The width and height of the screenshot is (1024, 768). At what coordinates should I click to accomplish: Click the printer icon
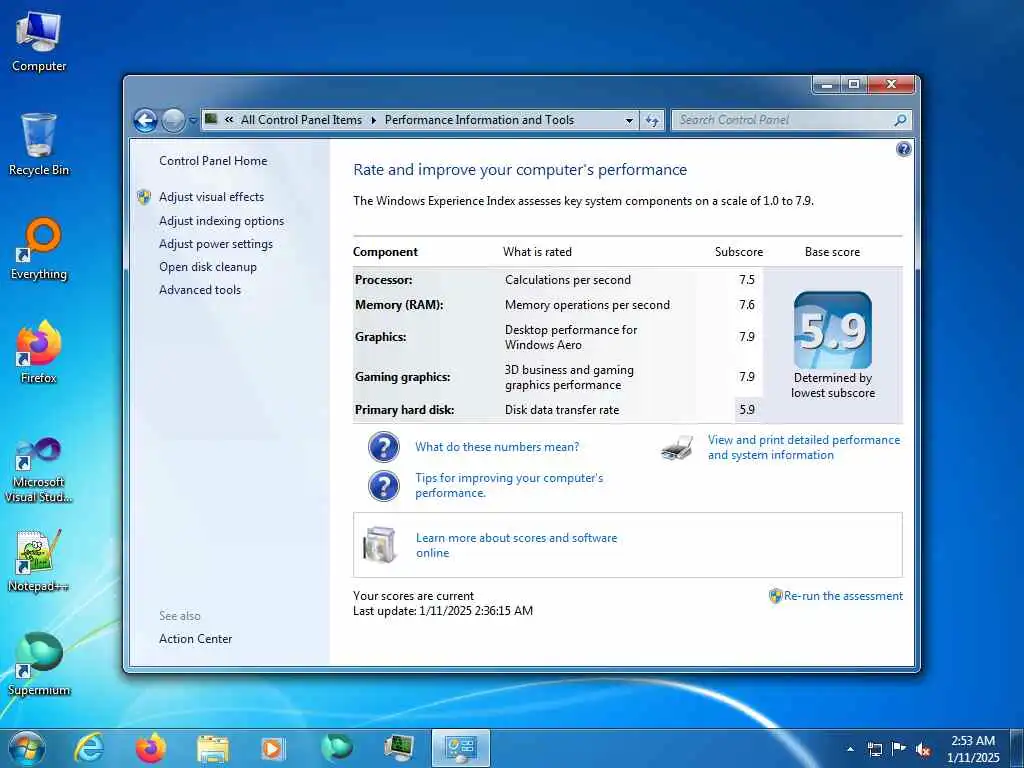click(677, 448)
